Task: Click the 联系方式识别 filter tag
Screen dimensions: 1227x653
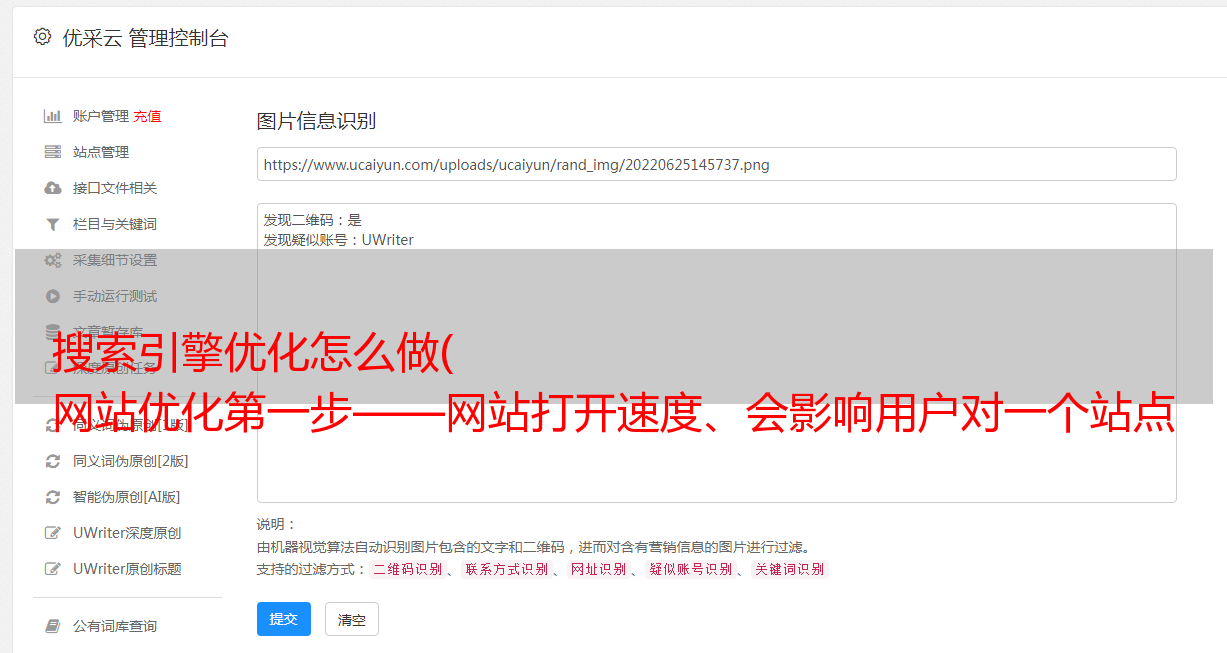Action: [506, 569]
